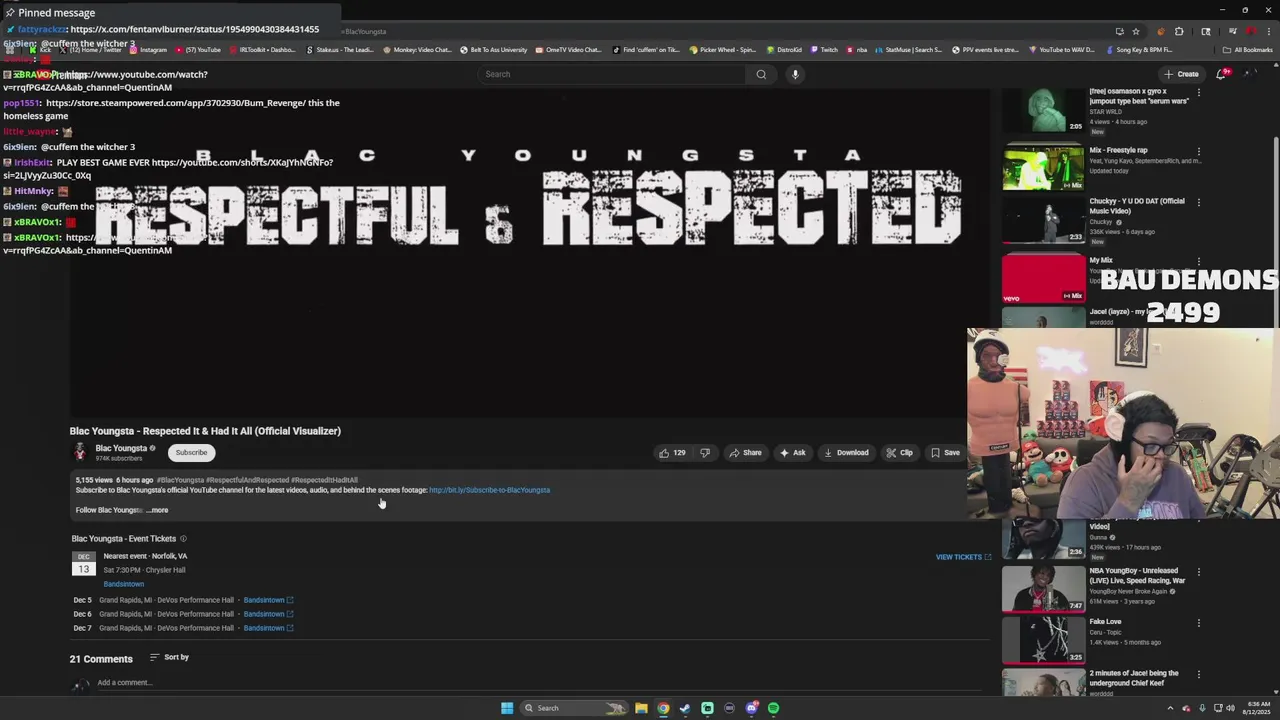Click the Blac Youngsta channel name
Viewport: 1280px width, 720px height.
coord(121,448)
